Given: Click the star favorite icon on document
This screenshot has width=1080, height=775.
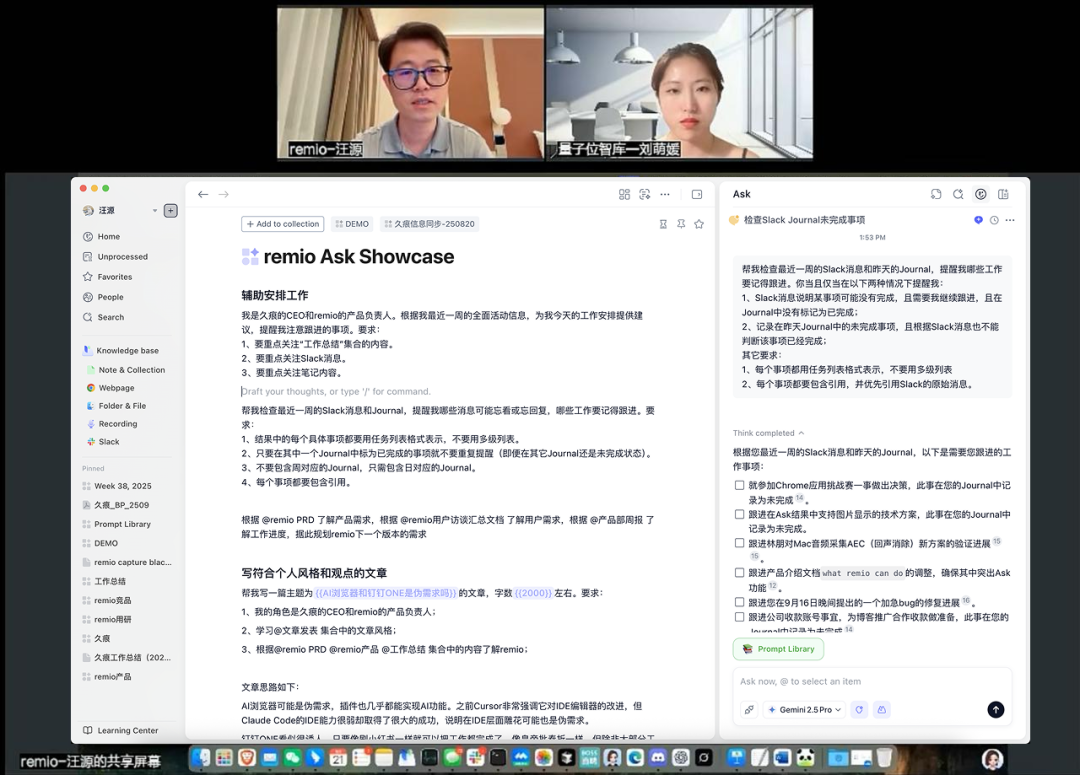Looking at the screenshot, I should 699,224.
